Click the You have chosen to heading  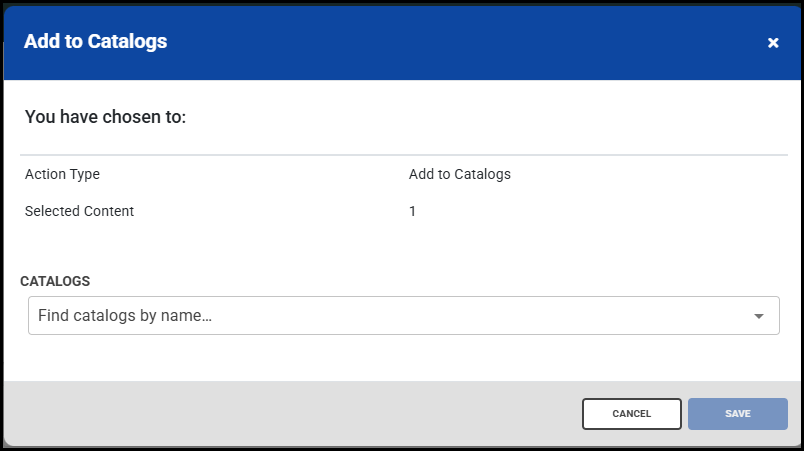coord(106,117)
